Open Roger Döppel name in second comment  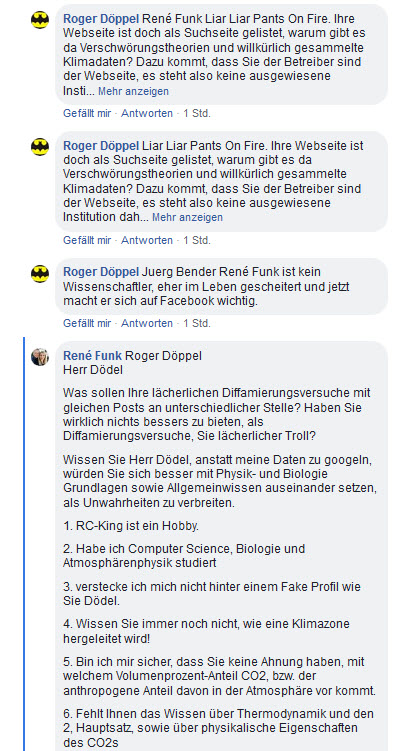101,146
